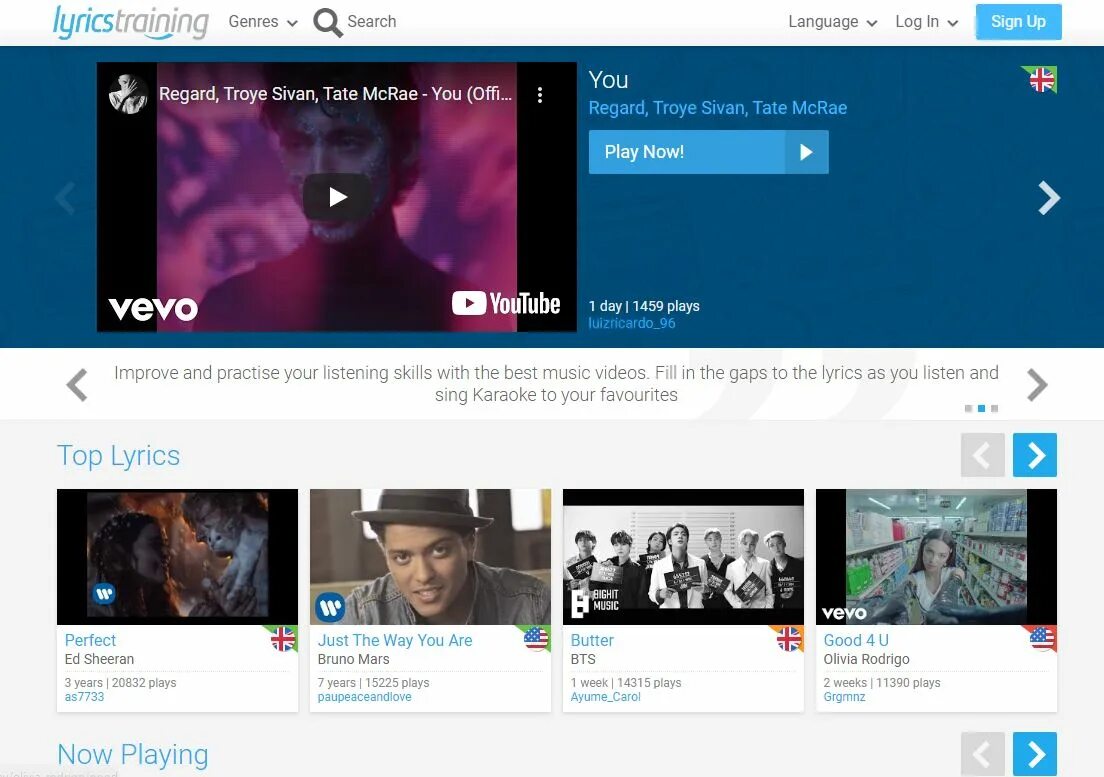Viewport: 1104px width, 777px height.
Task: Open the Perfect video thumbnail
Action: click(x=177, y=557)
